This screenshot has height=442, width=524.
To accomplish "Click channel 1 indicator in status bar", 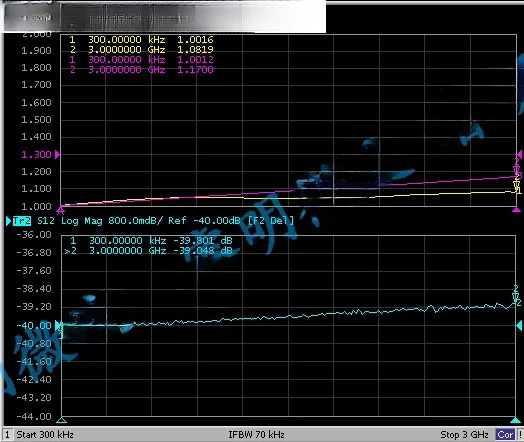I will click(8, 435).
